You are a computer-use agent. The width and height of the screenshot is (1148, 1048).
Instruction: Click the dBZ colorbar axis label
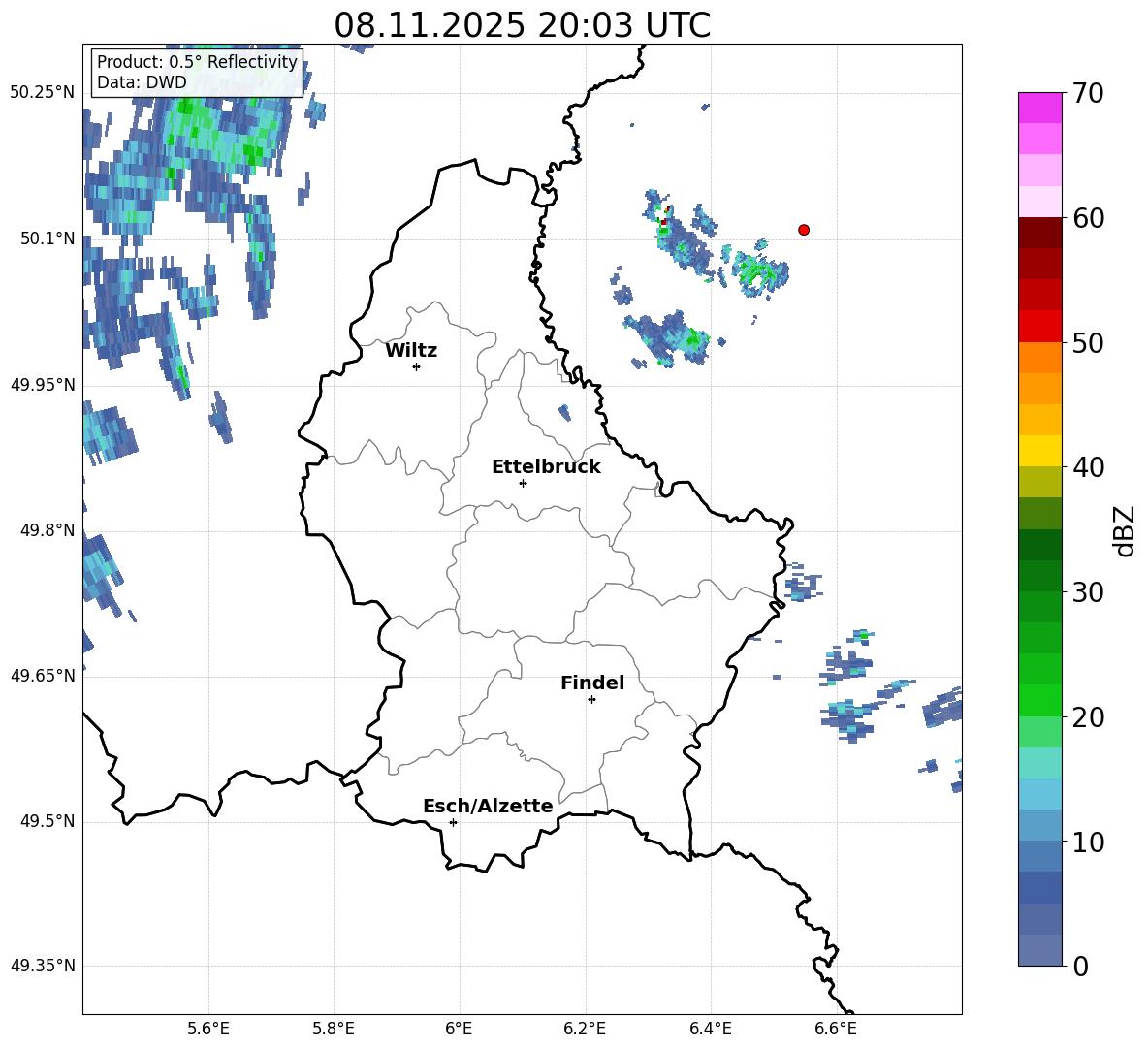coord(1124,530)
